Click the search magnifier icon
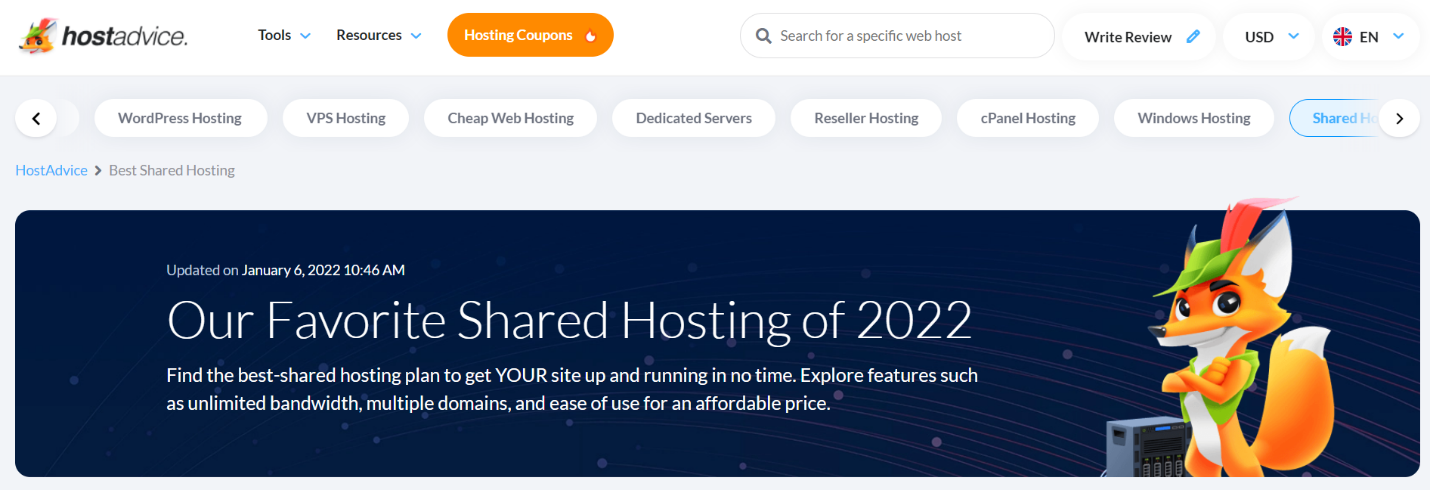Image resolution: width=1430 pixels, height=490 pixels. point(763,36)
